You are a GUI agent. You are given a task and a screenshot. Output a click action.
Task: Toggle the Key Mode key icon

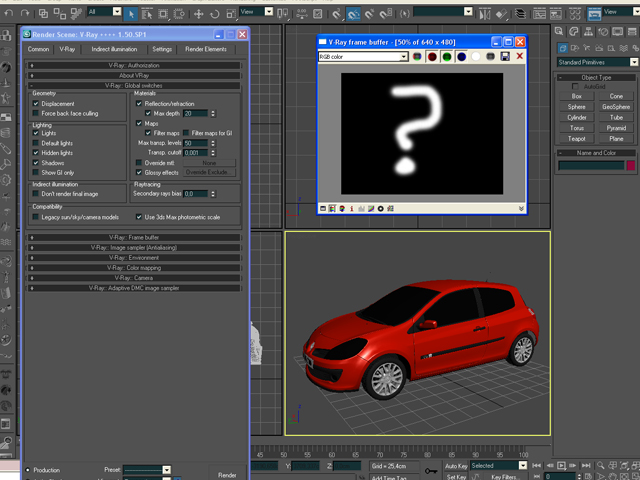[431, 471]
